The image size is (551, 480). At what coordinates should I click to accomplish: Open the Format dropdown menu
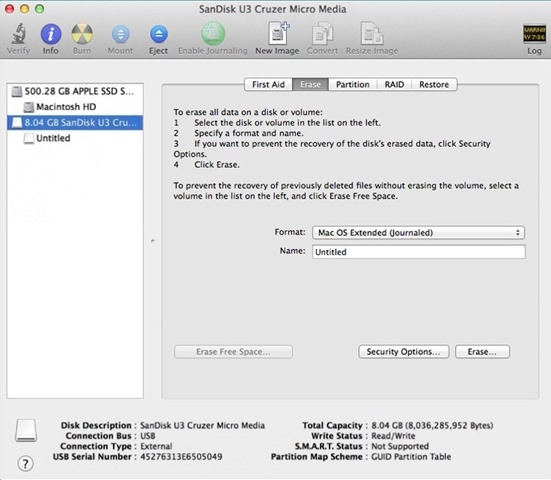point(419,233)
